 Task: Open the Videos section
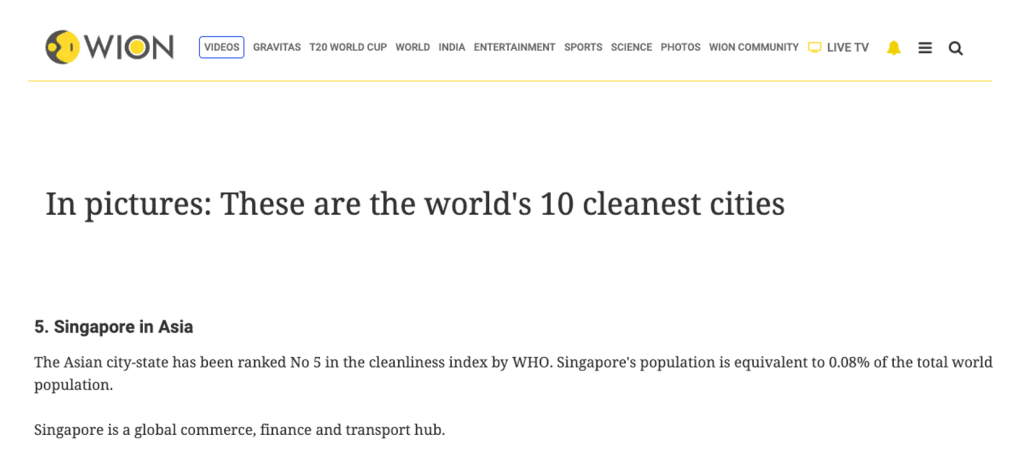(221, 47)
